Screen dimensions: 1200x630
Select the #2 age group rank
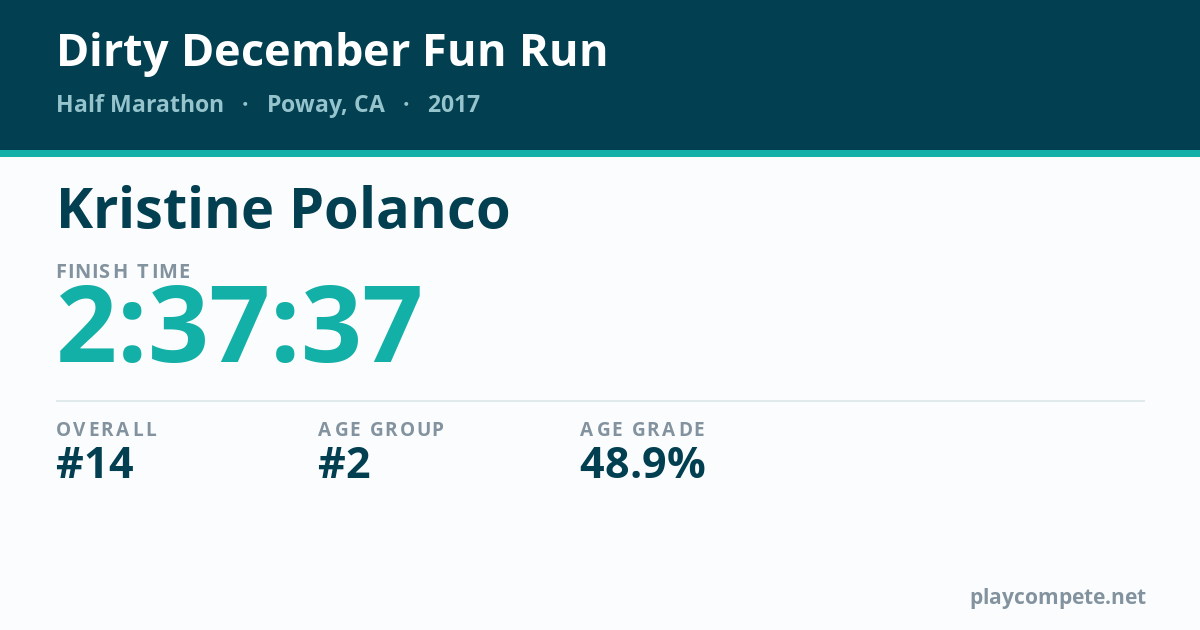tap(344, 464)
